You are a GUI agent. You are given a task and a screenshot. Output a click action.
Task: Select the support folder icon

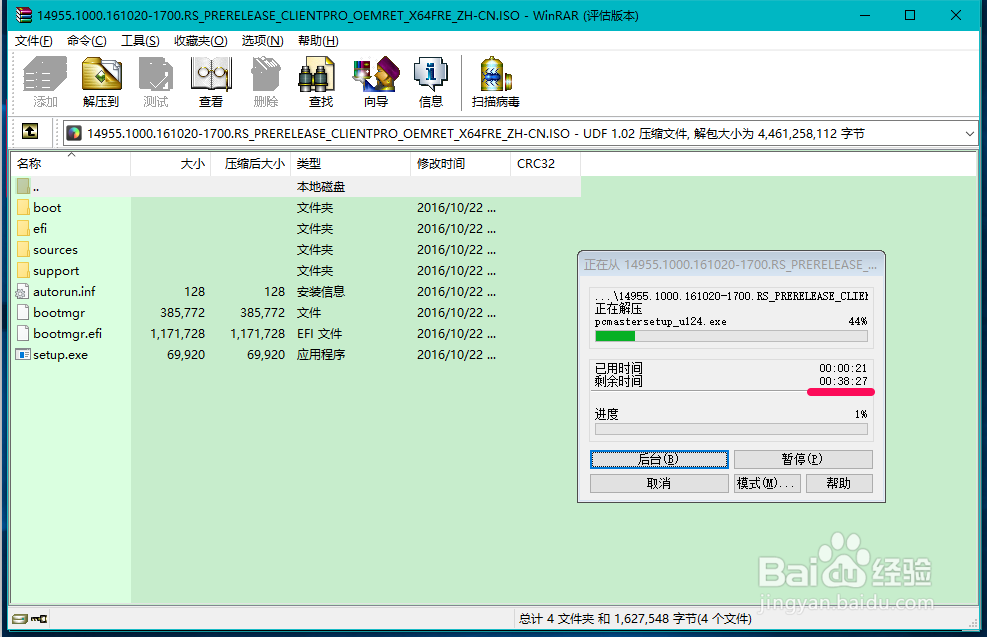pos(23,270)
